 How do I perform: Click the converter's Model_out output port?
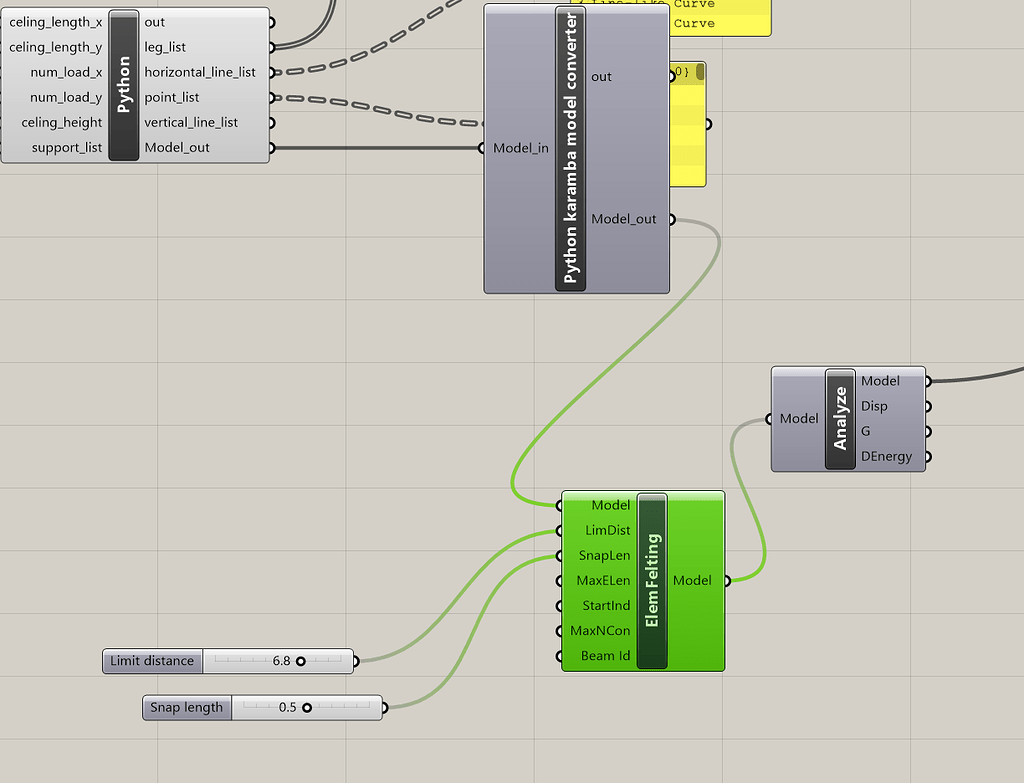[x=672, y=219]
